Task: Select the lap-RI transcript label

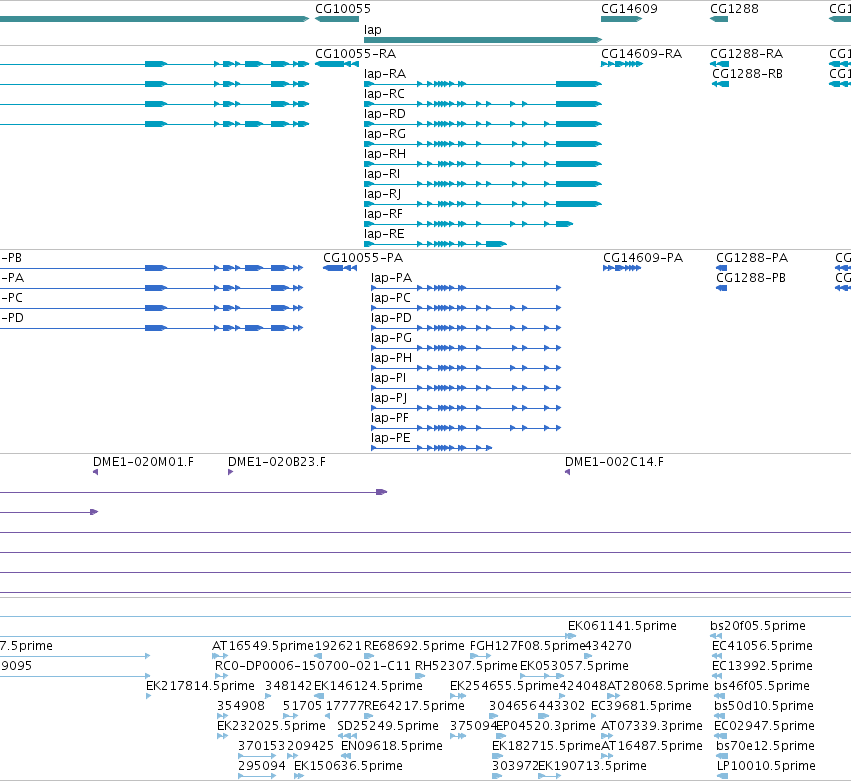Action: pyautogui.click(x=382, y=174)
